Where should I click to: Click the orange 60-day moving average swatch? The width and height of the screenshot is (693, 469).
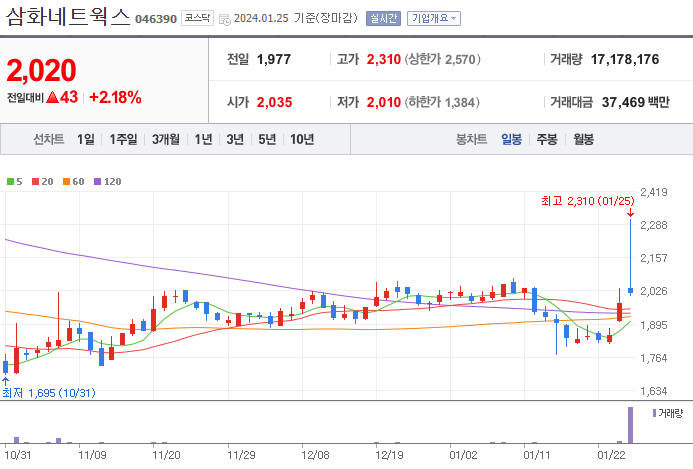(x=66, y=182)
